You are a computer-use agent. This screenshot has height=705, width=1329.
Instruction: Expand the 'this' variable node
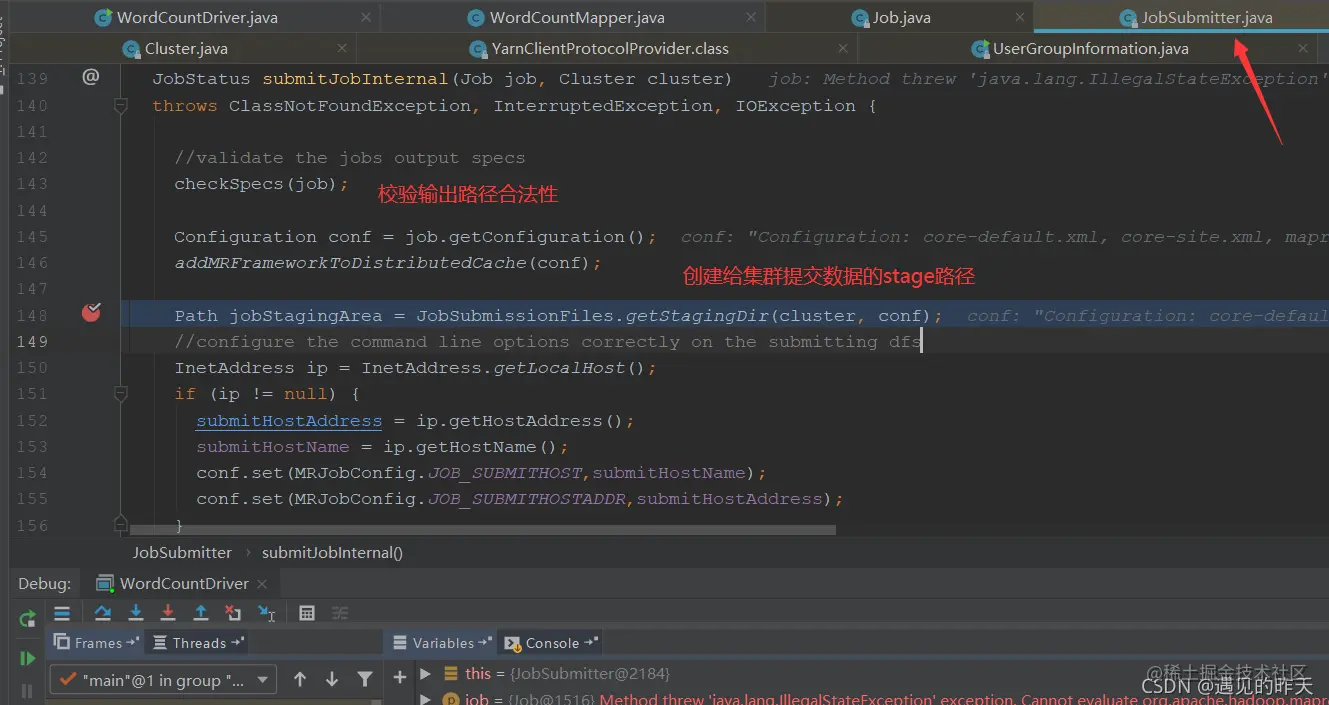coord(426,673)
